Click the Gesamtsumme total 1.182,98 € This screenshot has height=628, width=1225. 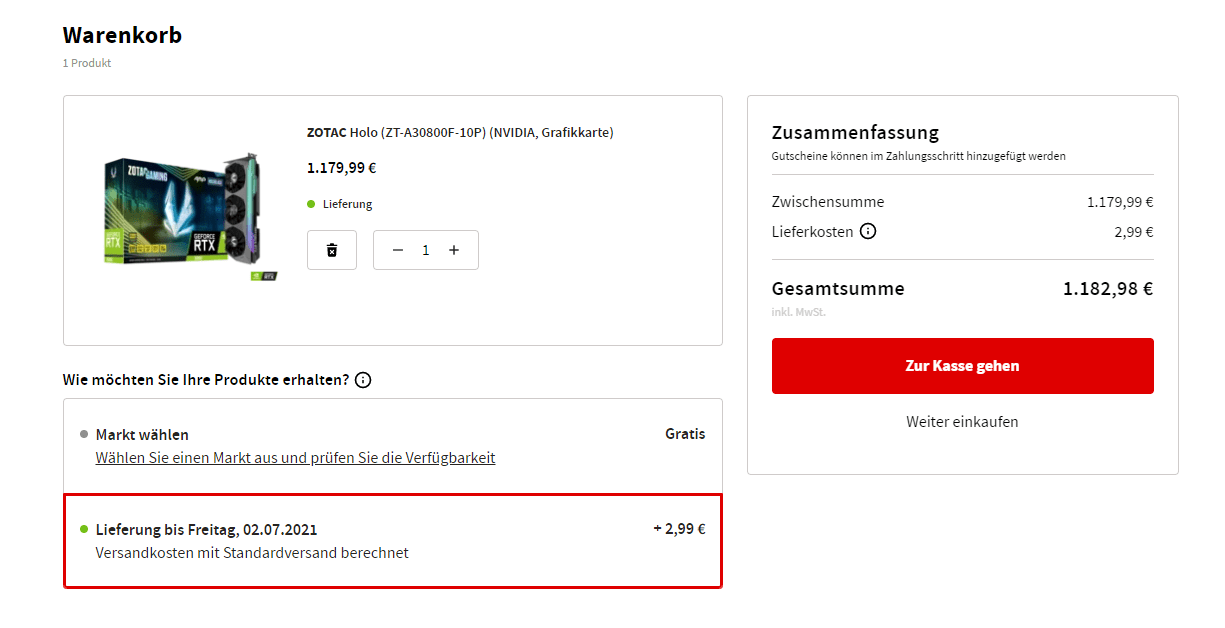[x=1107, y=289]
